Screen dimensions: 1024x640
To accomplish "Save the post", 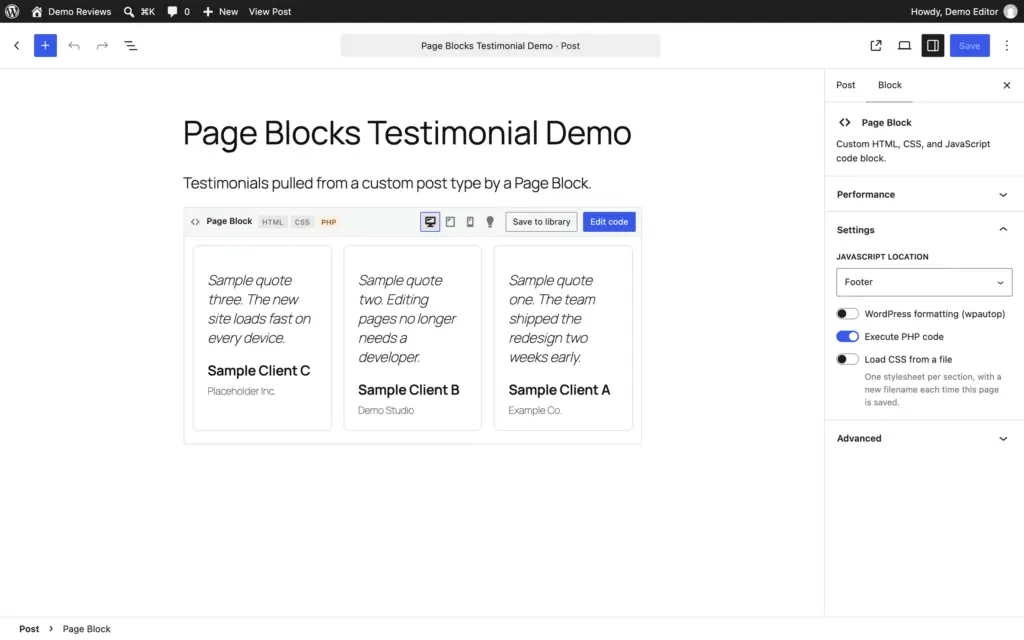I will (969, 46).
